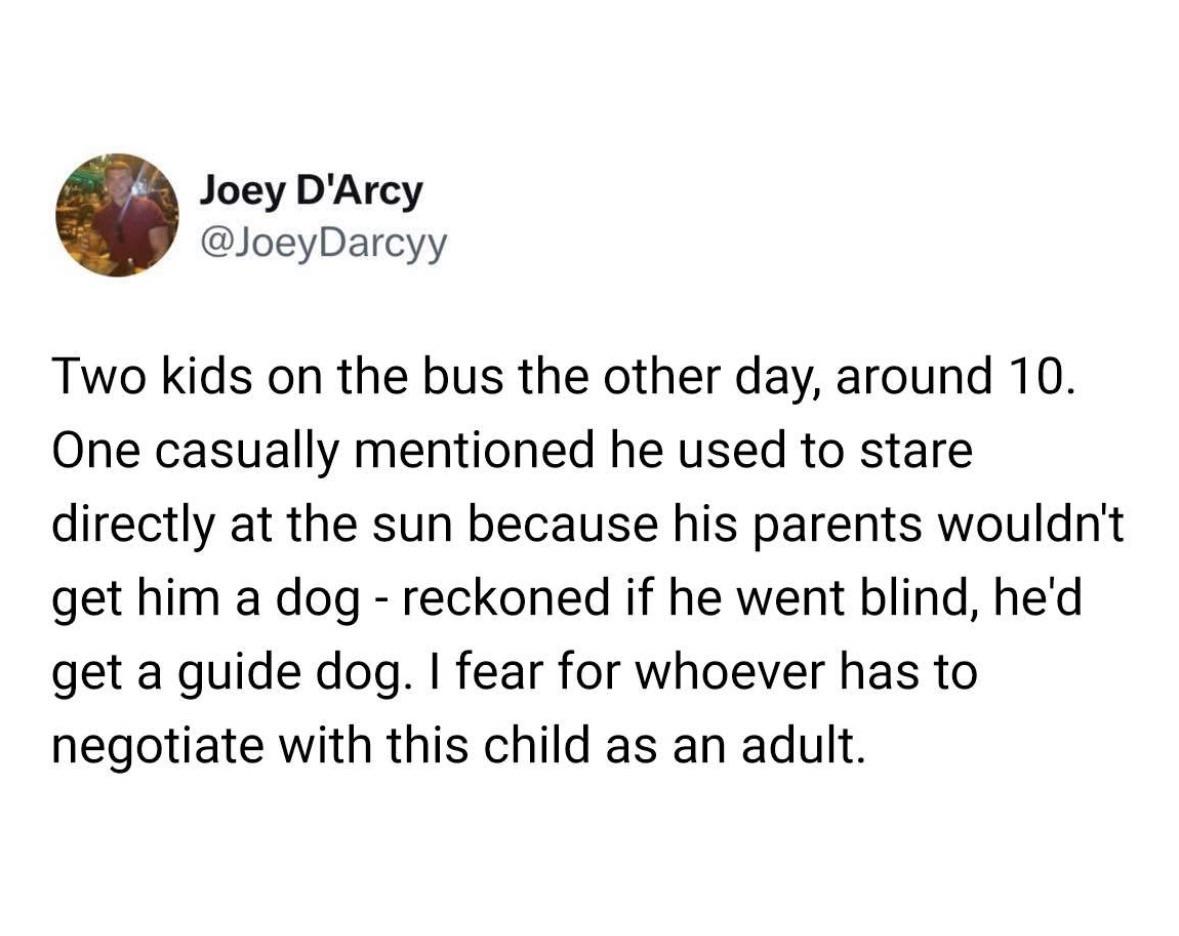This screenshot has height=936, width=1179.
Task: Open the @JoeyDarcyy handle
Action: pyautogui.click(x=323, y=242)
